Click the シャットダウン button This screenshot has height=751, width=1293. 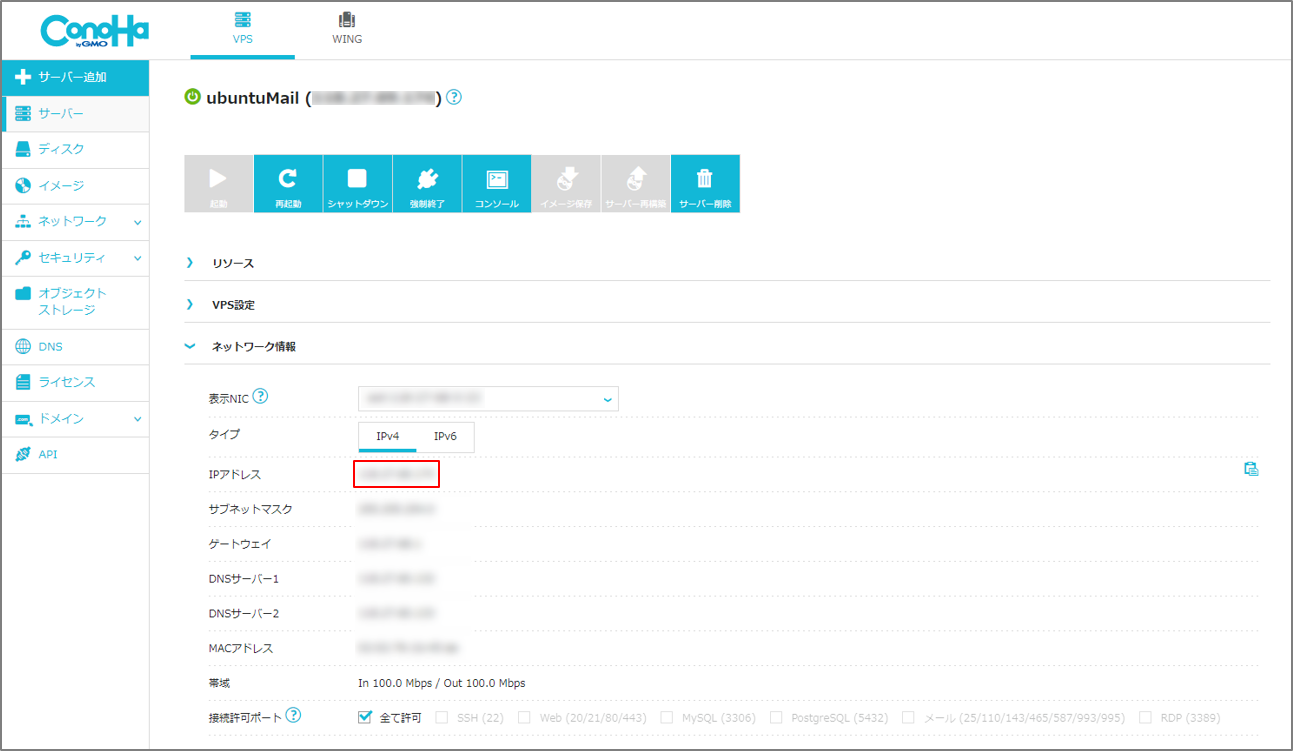tap(357, 183)
